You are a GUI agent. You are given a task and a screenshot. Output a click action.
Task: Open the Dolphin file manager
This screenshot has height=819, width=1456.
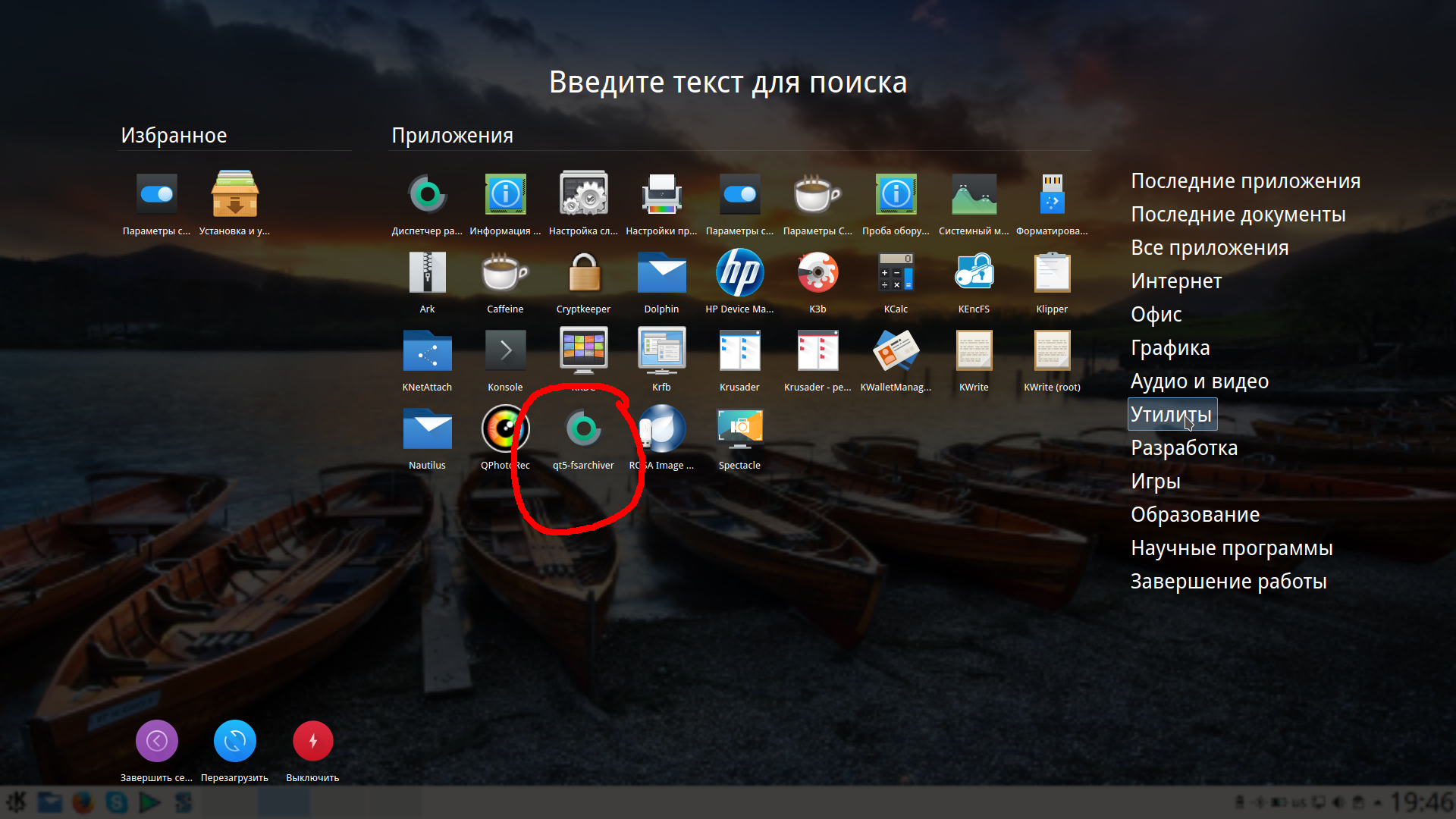point(661,274)
